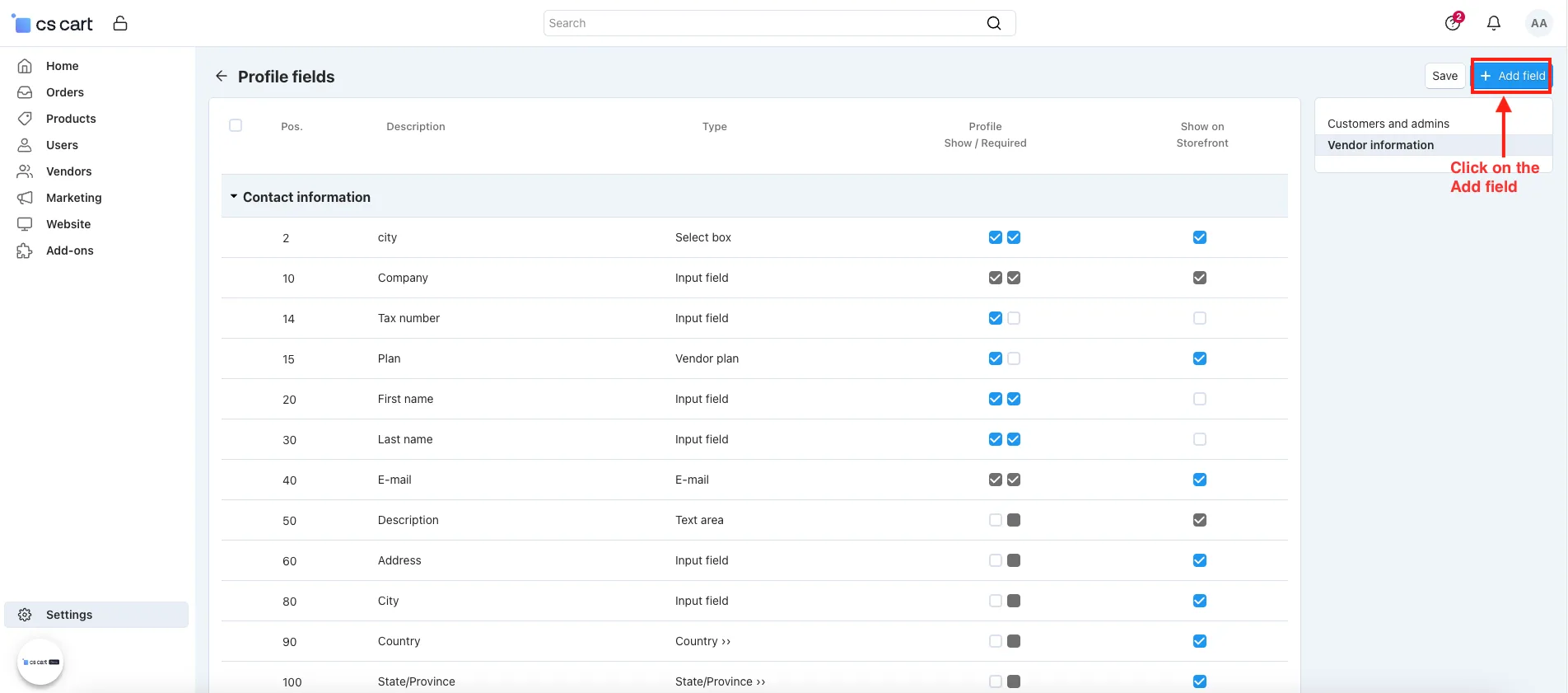Click the Marketing megaphone icon
Image resolution: width=1568 pixels, height=693 pixels.
point(25,198)
